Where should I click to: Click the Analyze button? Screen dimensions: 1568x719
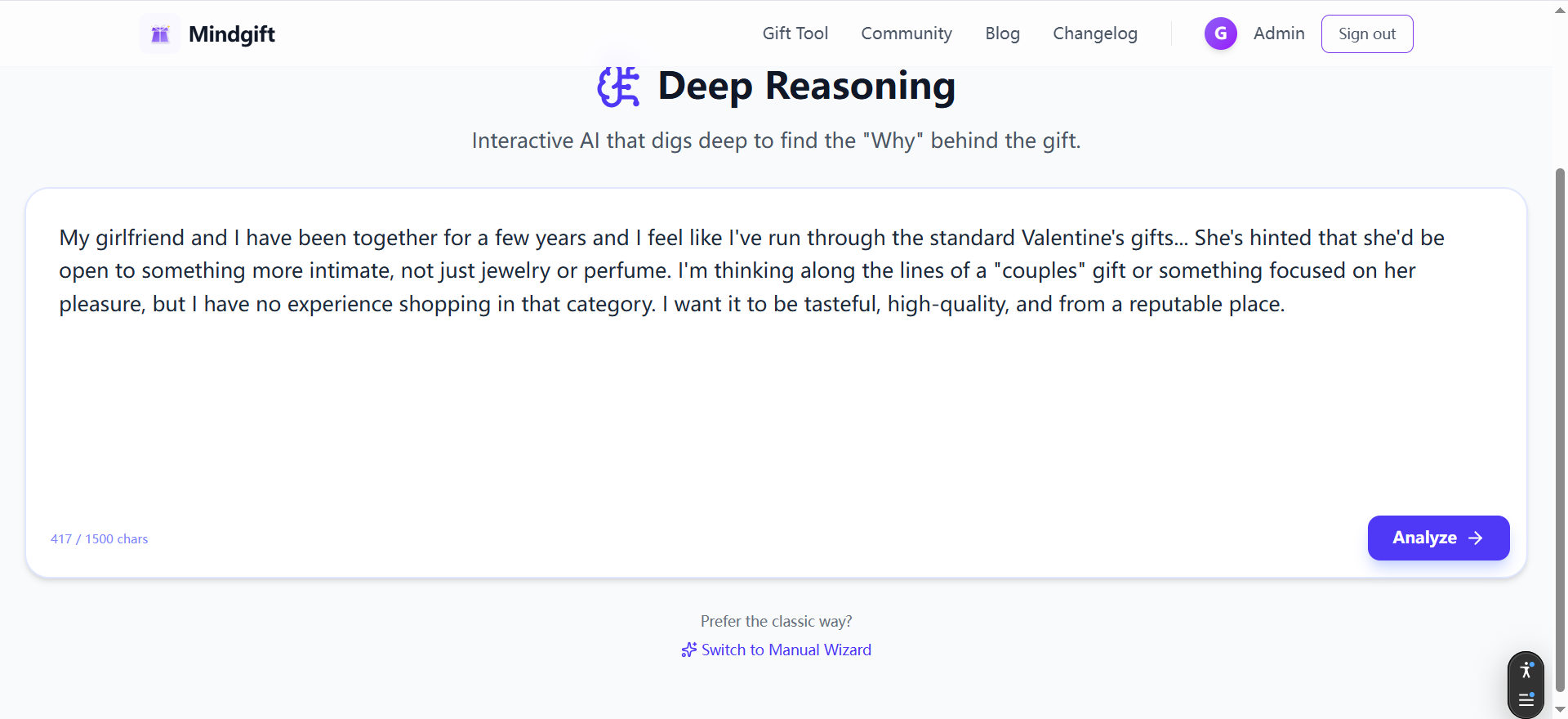(1437, 538)
